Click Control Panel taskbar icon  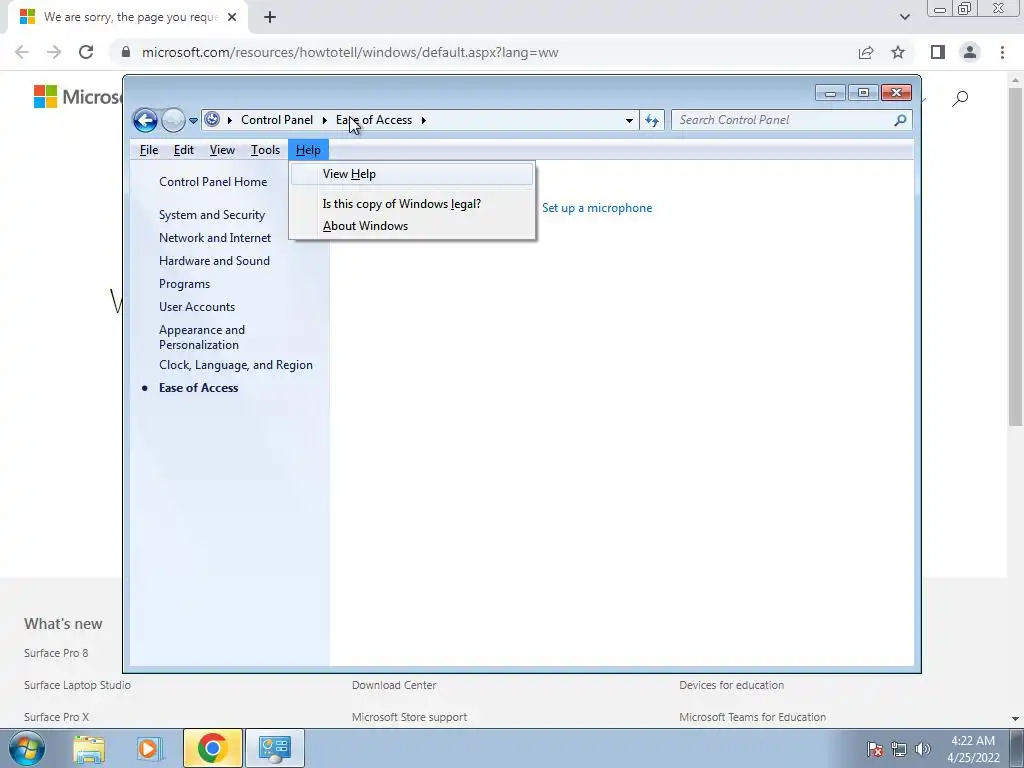[x=274, y=748]
